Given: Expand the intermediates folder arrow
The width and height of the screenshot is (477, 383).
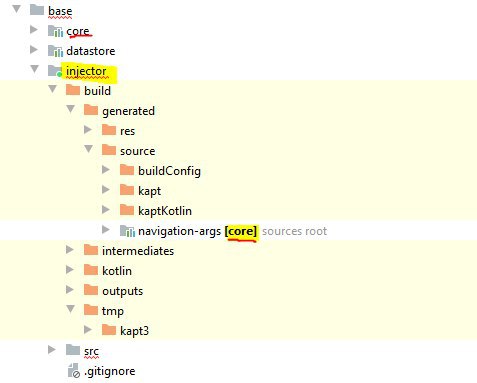Looking at the screenshot, I should point(70,250).
